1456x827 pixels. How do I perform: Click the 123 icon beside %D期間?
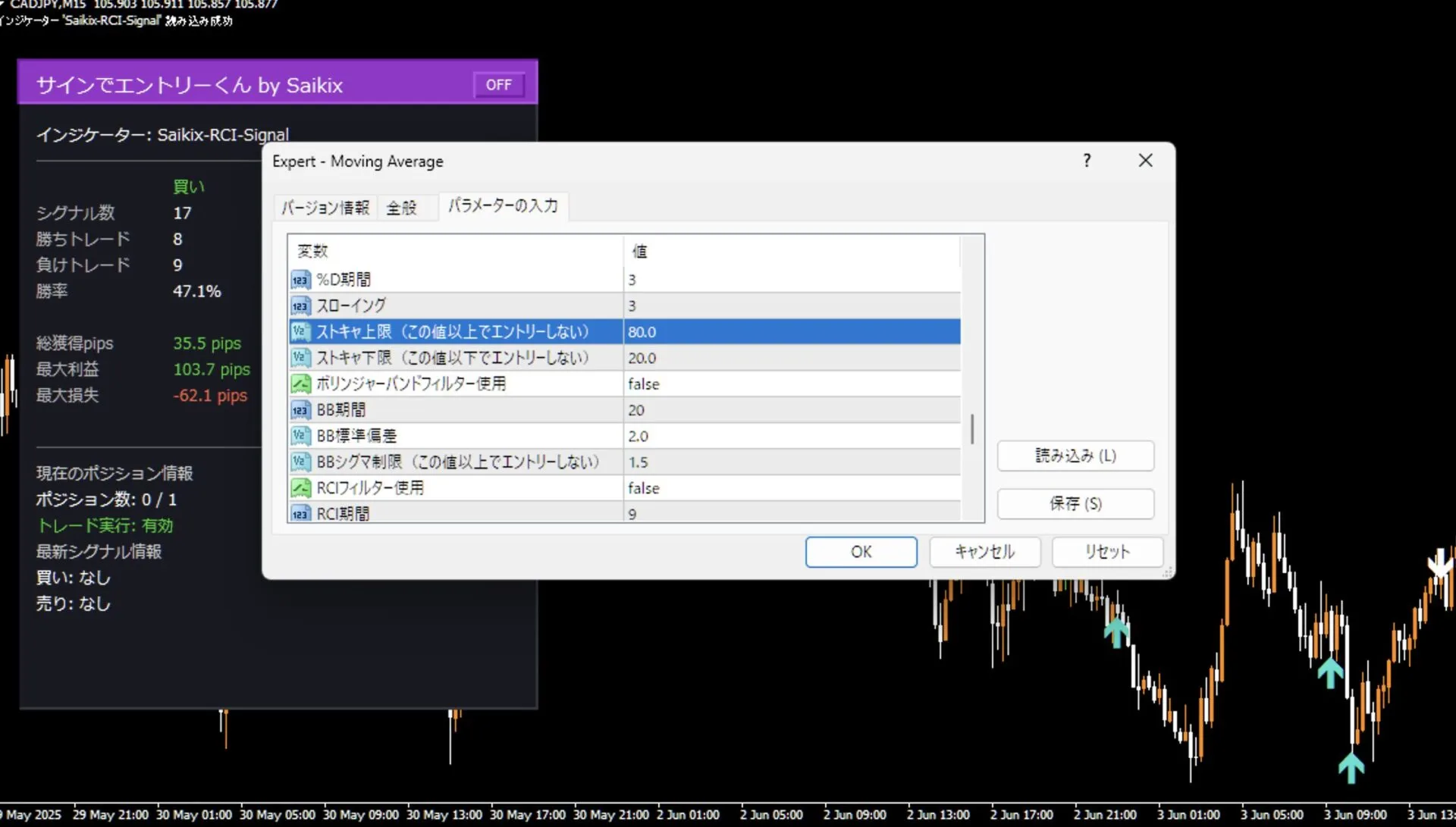coord(300,279)
